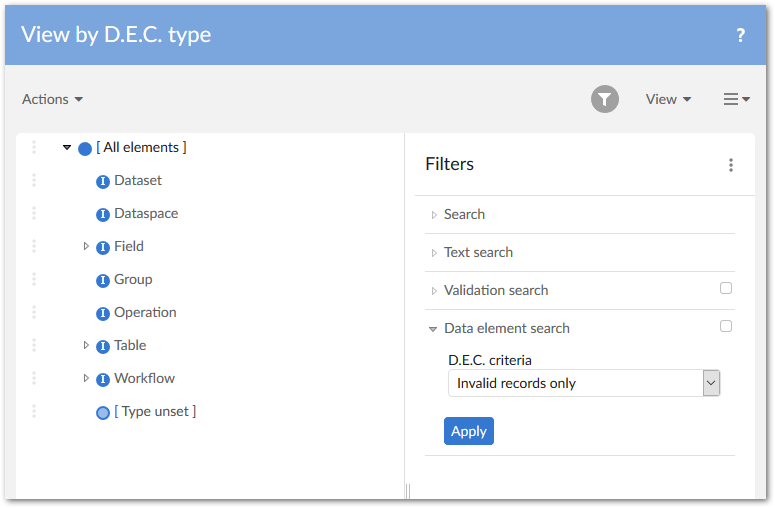
Task: Expand the Workflow tree node
Action: 86,378
